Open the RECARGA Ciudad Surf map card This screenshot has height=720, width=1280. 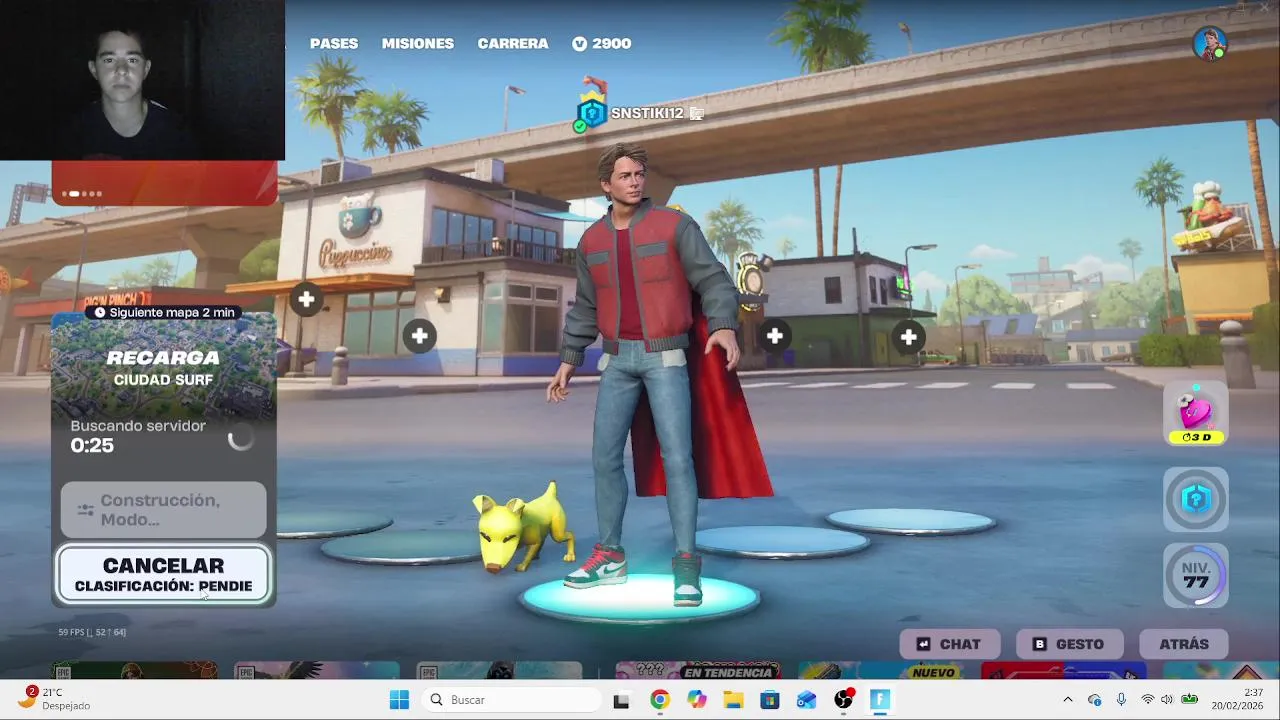click(164, 368)
